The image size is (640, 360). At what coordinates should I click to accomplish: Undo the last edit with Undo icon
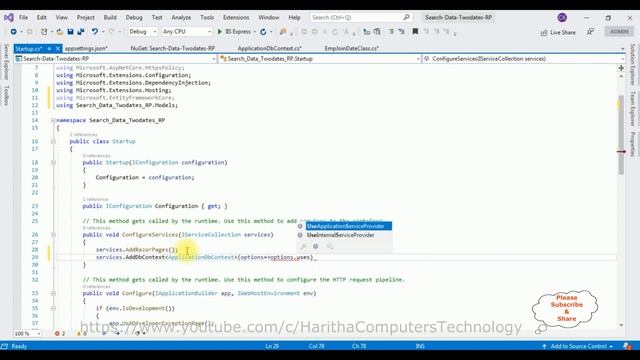pos(95,31)
